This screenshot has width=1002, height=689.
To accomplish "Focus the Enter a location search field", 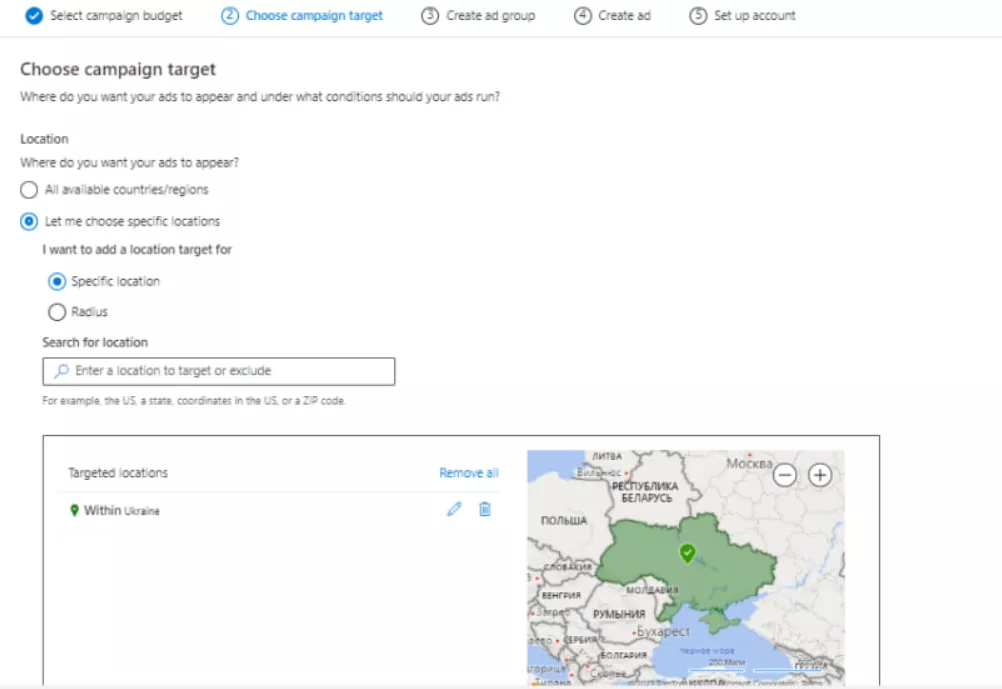I will 219,371.
